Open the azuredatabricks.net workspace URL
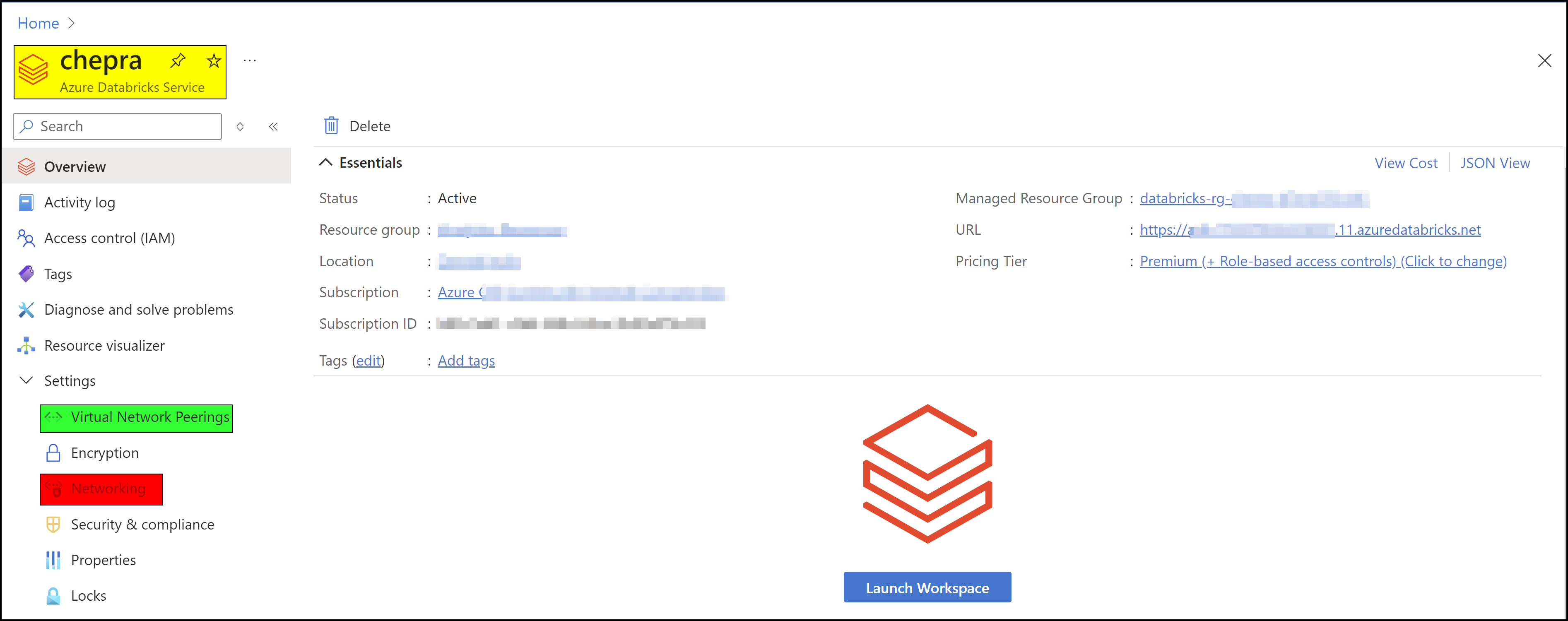Image resolution: width=1568 pixels, height=621 pixels. (1310, 230)
